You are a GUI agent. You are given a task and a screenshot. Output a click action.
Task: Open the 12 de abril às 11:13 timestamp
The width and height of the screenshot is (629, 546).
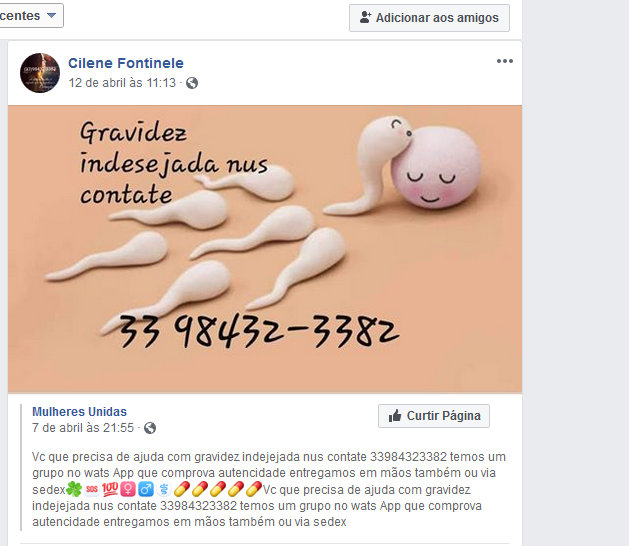(x=122, y=83)
